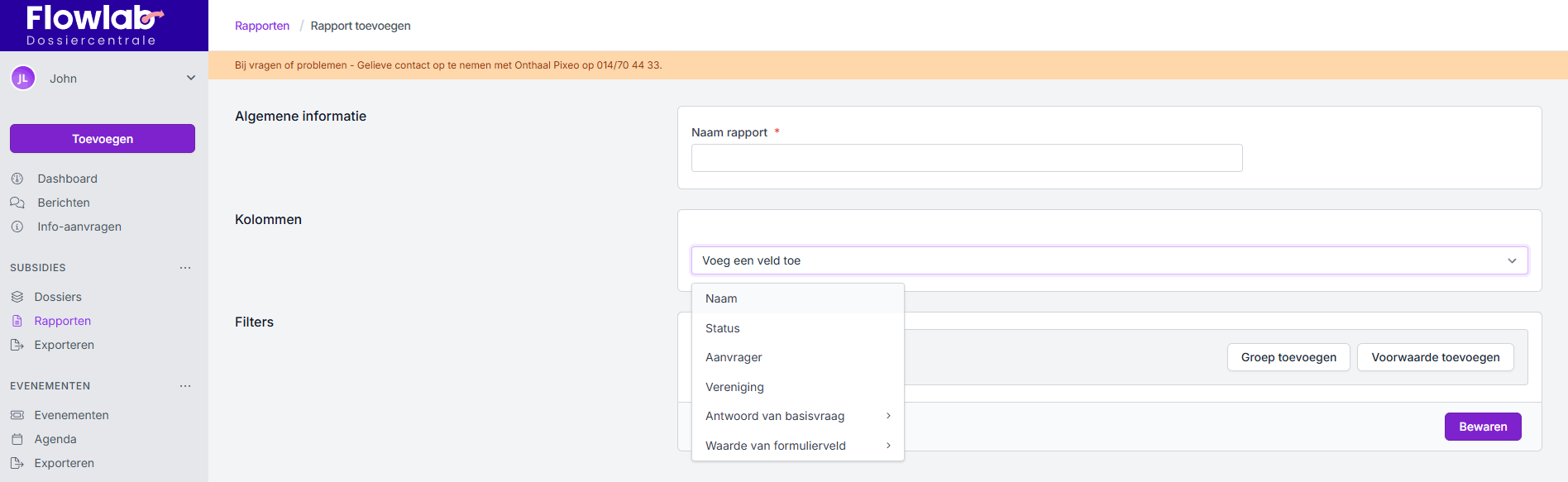This screenshot has height=482, width=1568.
Task: Focus the 'Naam rapport' text field
Action: pos(966,158)
